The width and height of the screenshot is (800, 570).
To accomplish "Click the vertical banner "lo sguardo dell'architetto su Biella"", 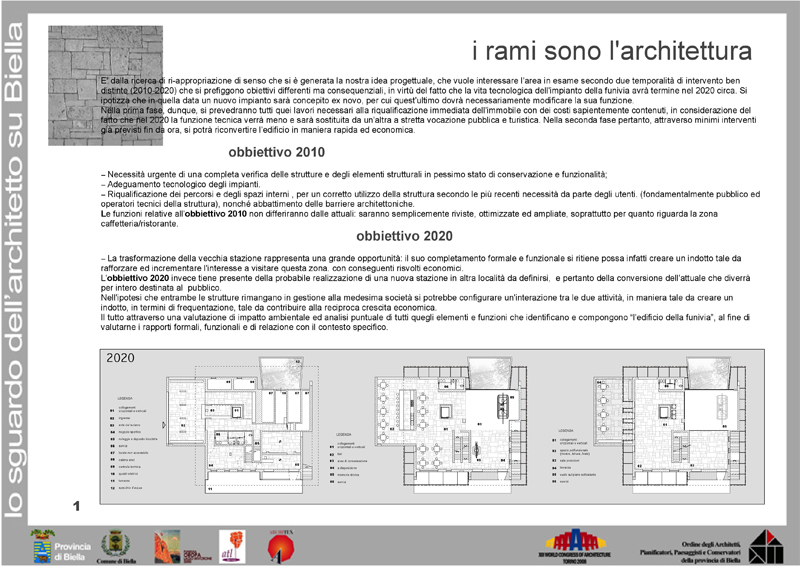I will click(x=14, y=270).
